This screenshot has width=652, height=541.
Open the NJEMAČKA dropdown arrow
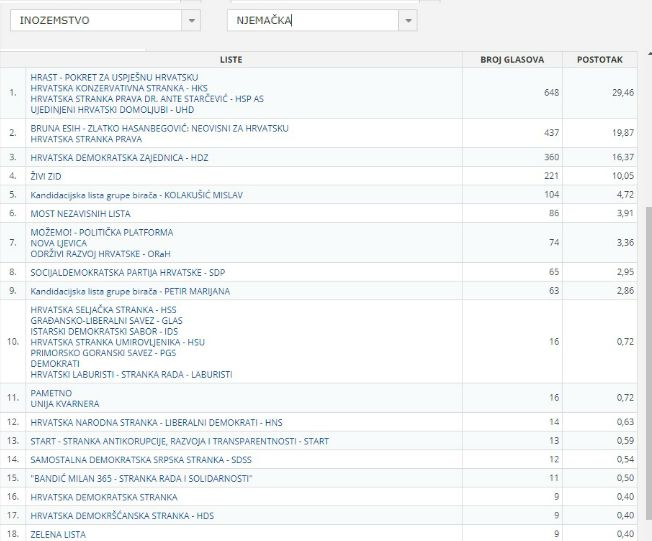coord(408,20)
